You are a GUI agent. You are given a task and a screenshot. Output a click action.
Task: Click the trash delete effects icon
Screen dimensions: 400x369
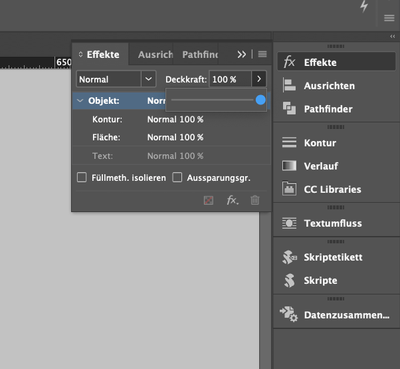coord(255,200)
